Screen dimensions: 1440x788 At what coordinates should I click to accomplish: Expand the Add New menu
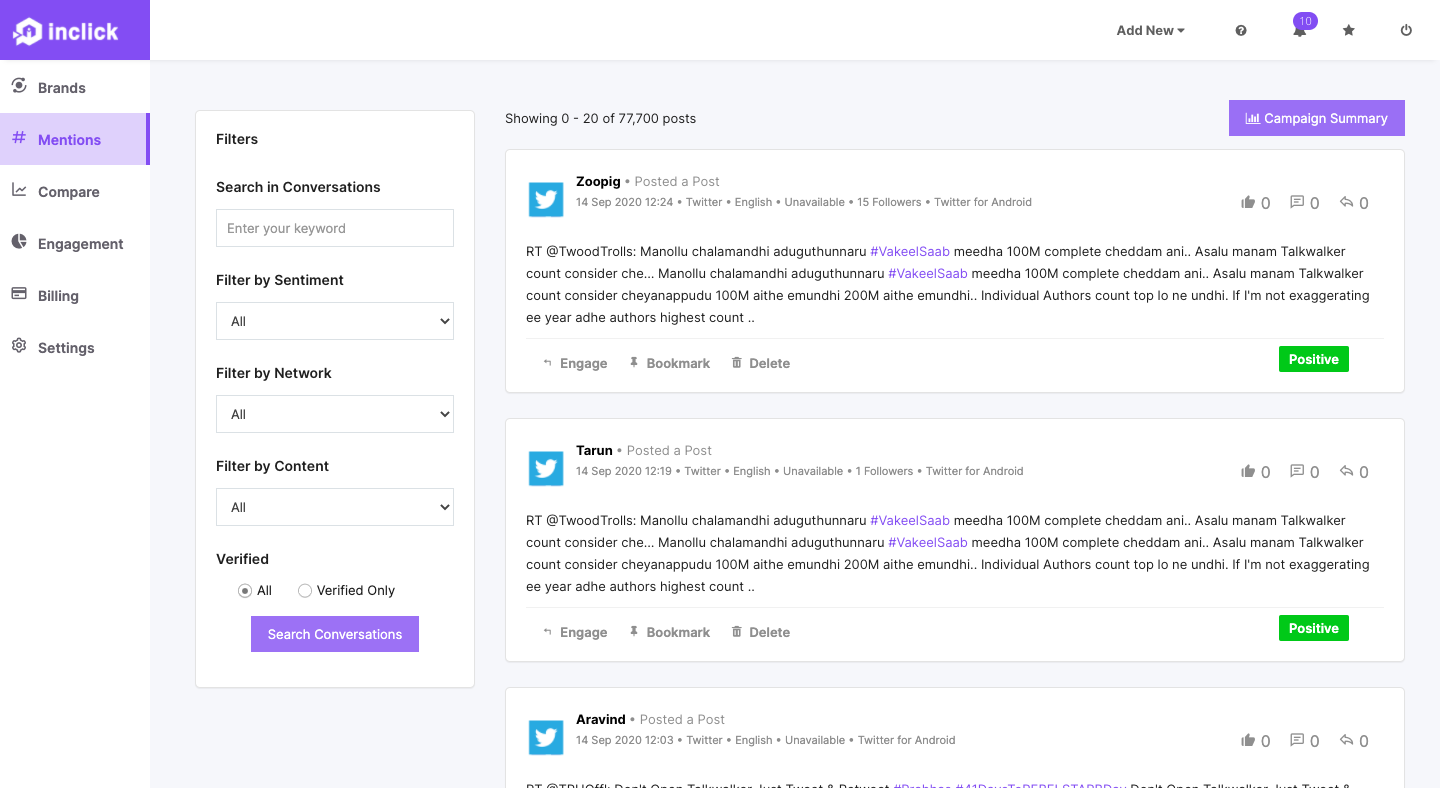point(1150,31)
